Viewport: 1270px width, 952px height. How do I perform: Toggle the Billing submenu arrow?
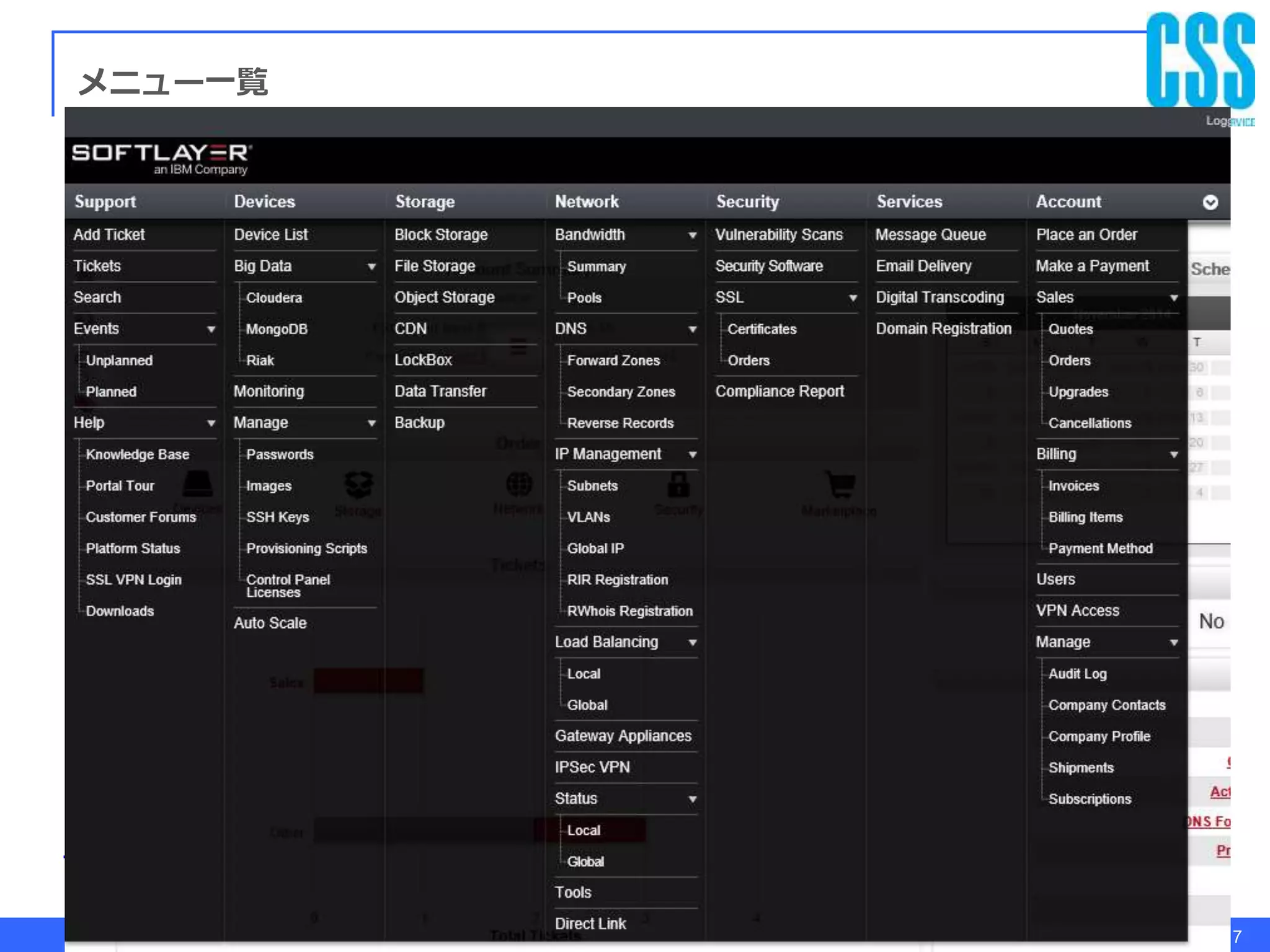[1174, 454]
